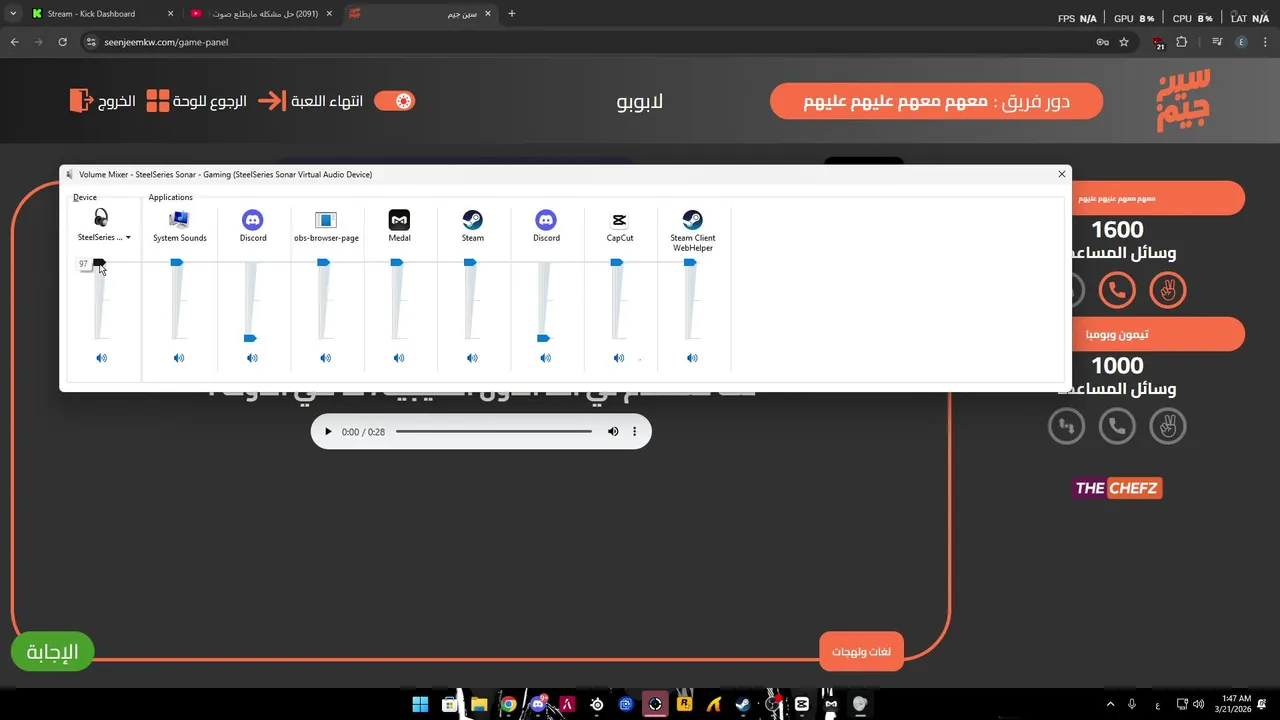Click the CapCut application icon in mixer

tap(619, 220)
